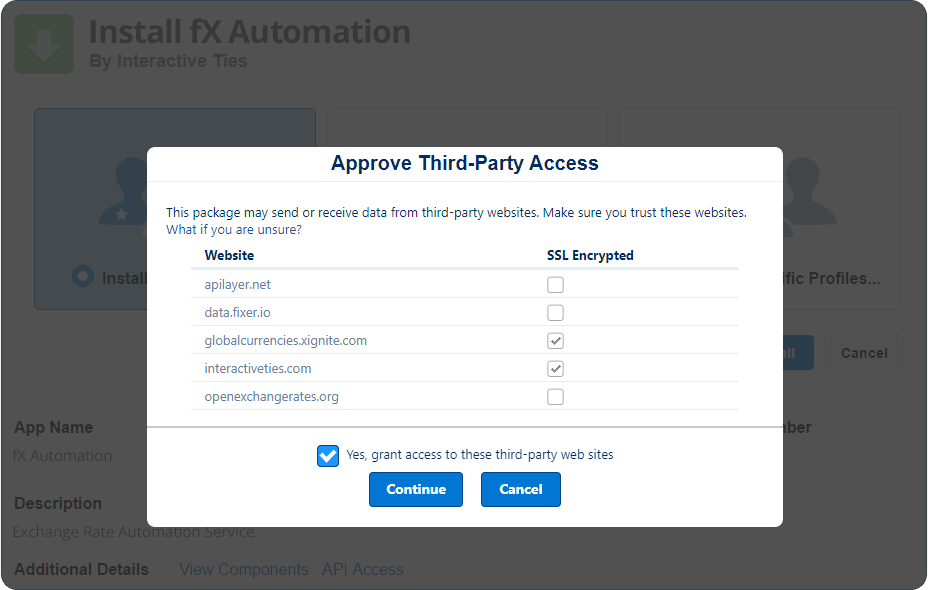Click Cancel button on background install page
928x590 pixels.
[864, 353]
